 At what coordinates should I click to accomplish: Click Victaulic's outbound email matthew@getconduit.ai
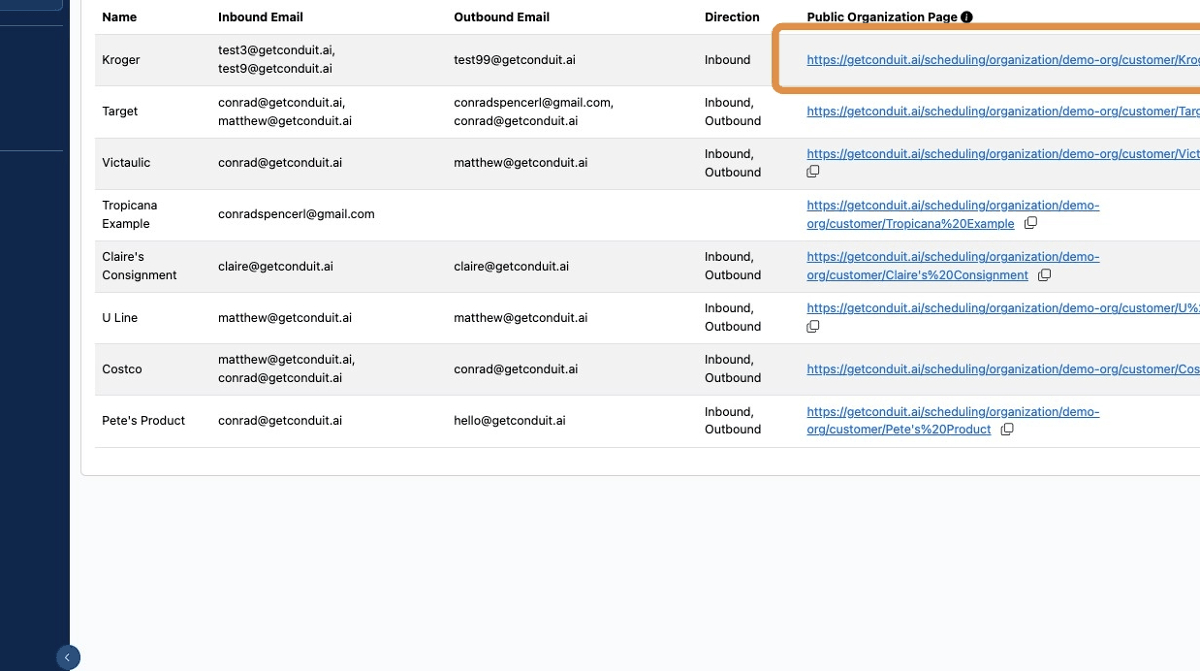(x=520, y=162)
